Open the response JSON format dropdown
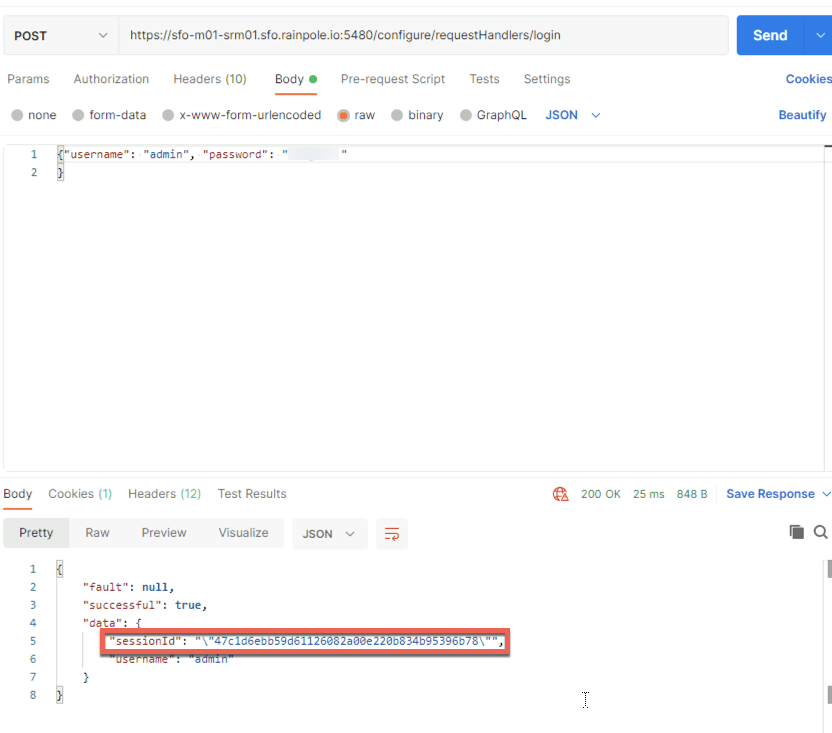The height and width of the screenshot is (733, 832). (x=329, y=534)
